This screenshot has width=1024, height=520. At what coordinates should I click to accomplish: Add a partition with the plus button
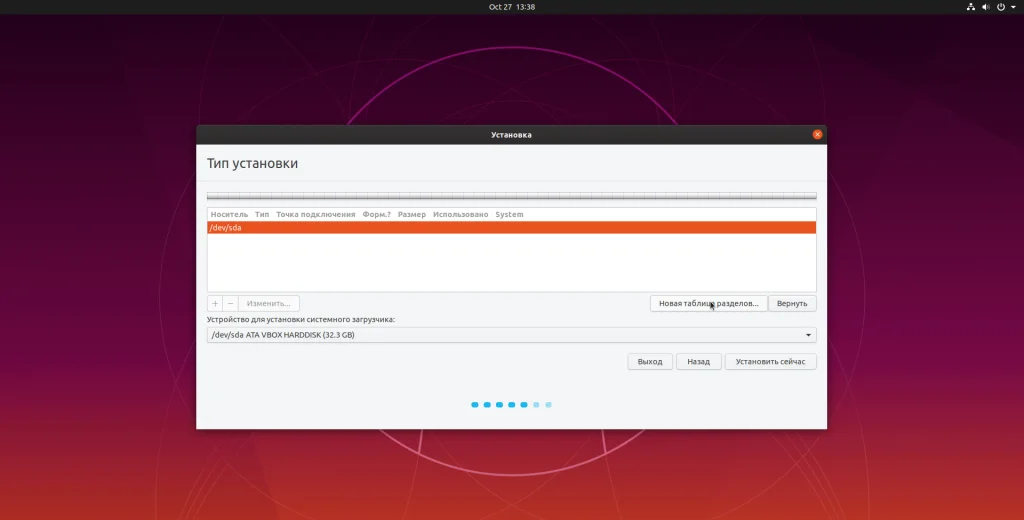[215, 303]
